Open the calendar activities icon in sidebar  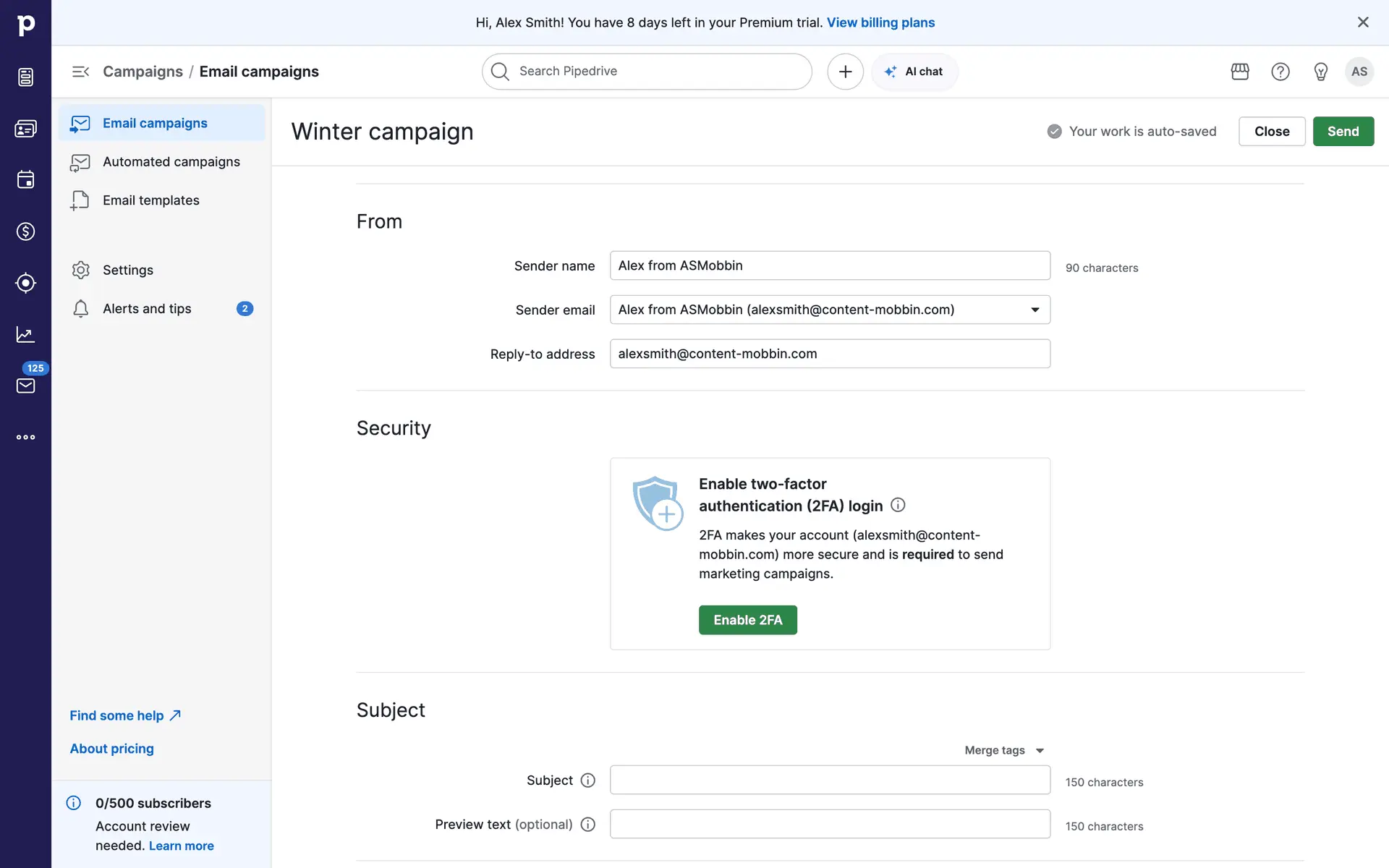tap(25, 179)
